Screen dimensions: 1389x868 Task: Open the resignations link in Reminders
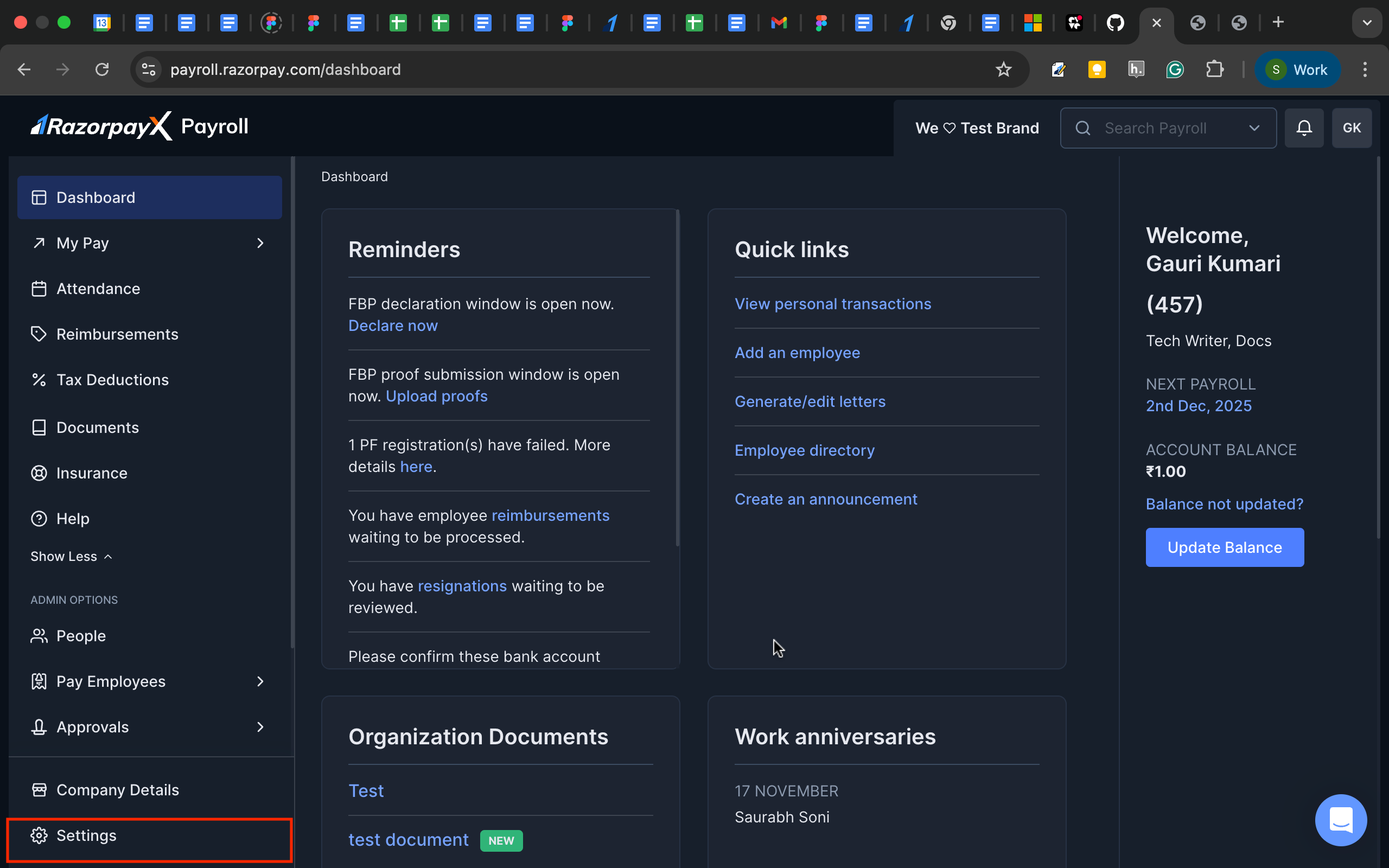[x=463, y=586]
